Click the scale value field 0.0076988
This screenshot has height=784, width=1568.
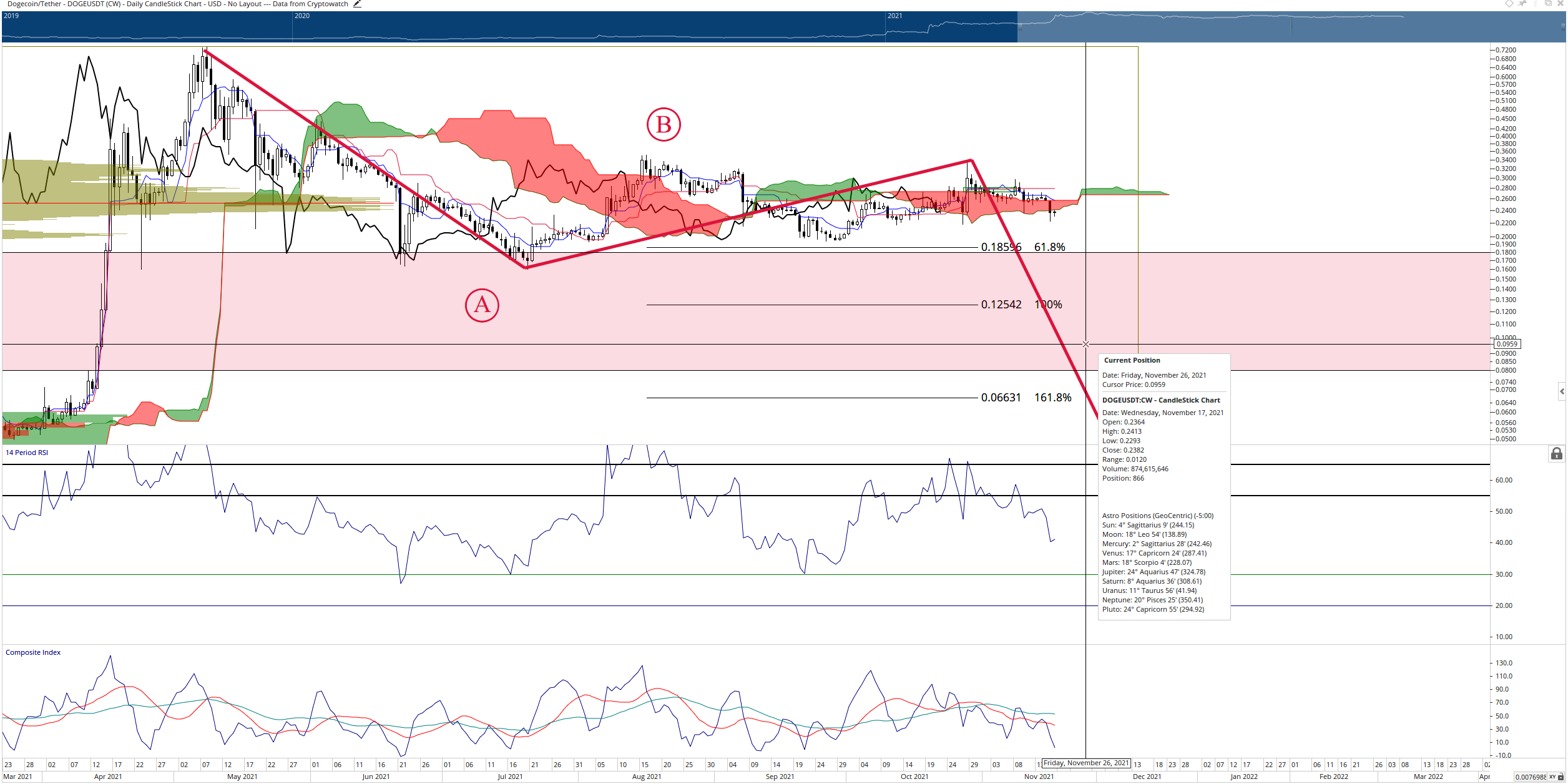point(1531,777)
